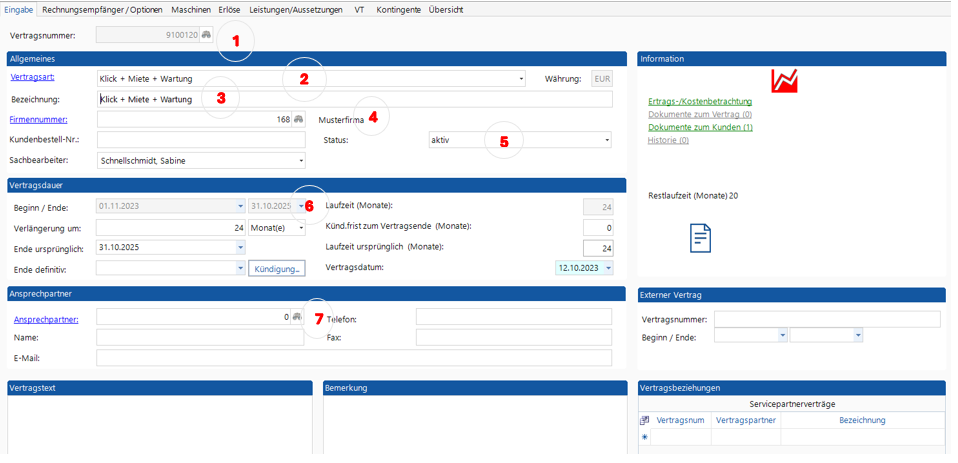This screenshot has height=463, width=958.
Task: Open the Status dropdown showing aktiv
Action: tap(606, 141)
